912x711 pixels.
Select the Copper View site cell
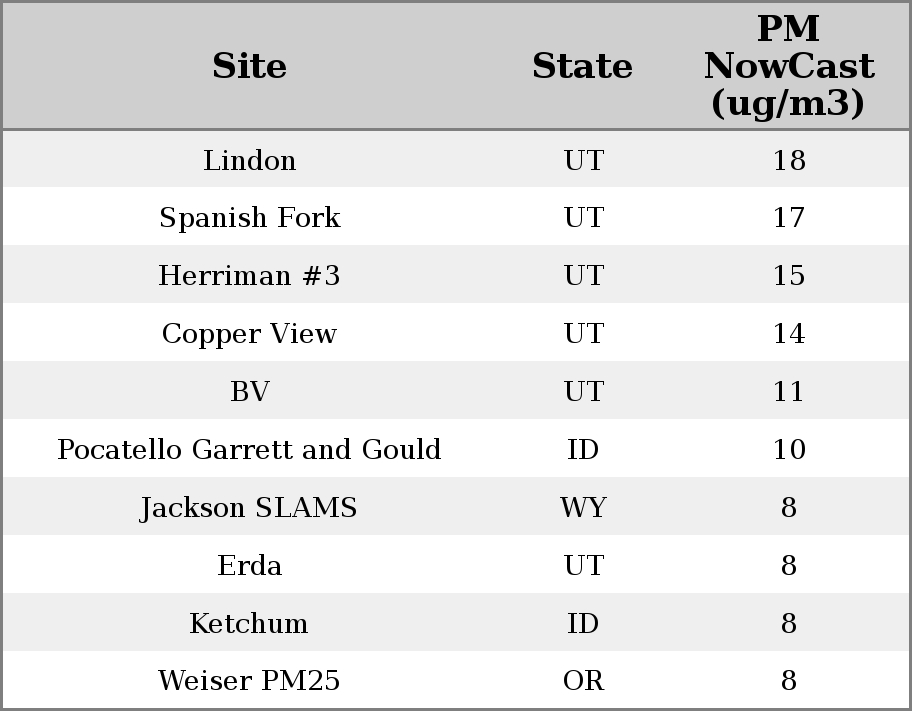click(249, 334)
